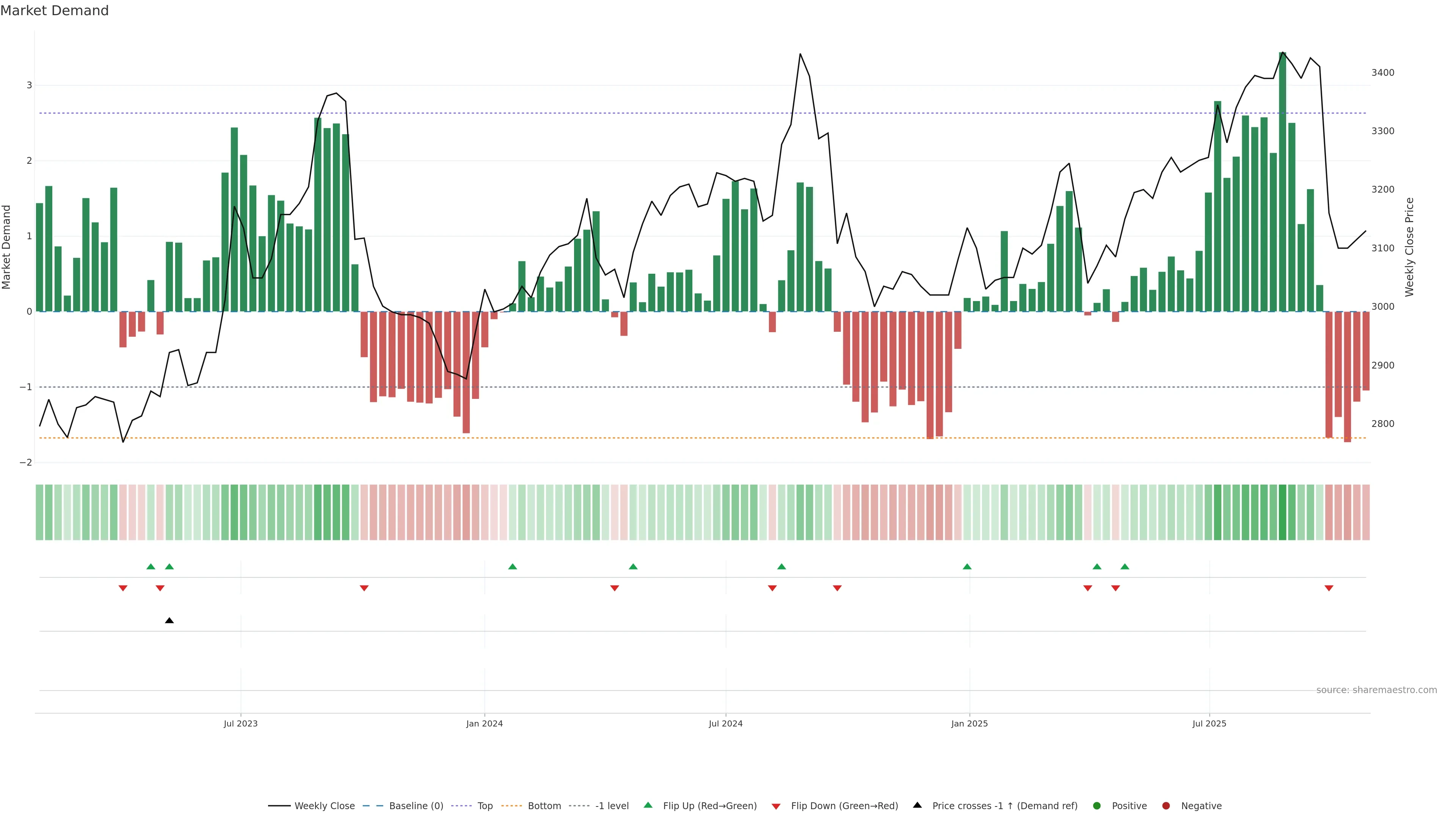Viewport: 1456px width, 819px height.
Task: Click green Flip Up marker near Jan 2025
Action: point(967,566)
